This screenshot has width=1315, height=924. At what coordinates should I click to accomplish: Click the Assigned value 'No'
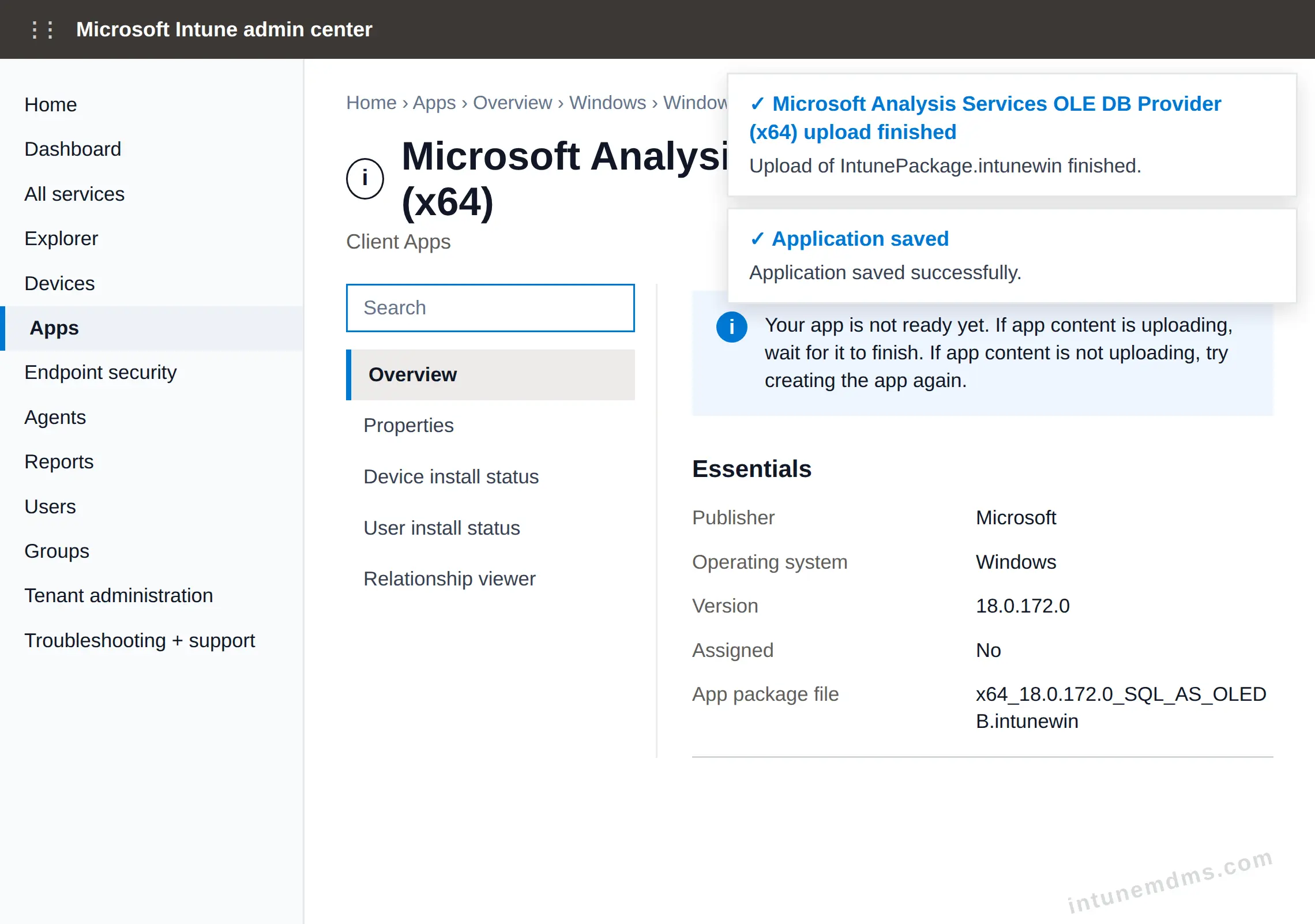pyautogui.click(x=988, y=650)
